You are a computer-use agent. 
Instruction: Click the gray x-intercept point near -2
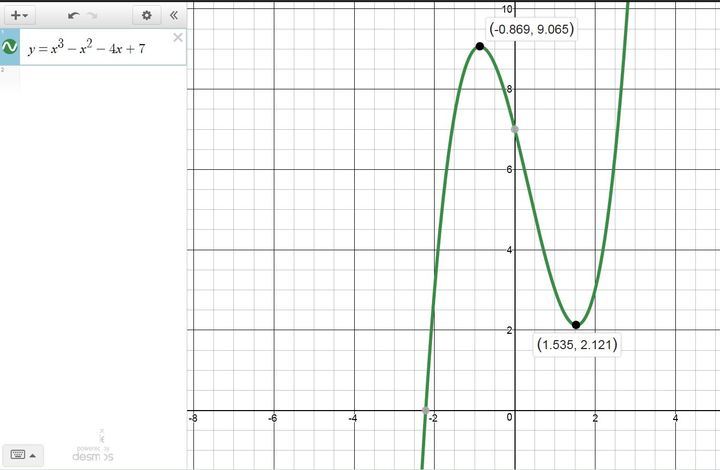tap(426, 410)
